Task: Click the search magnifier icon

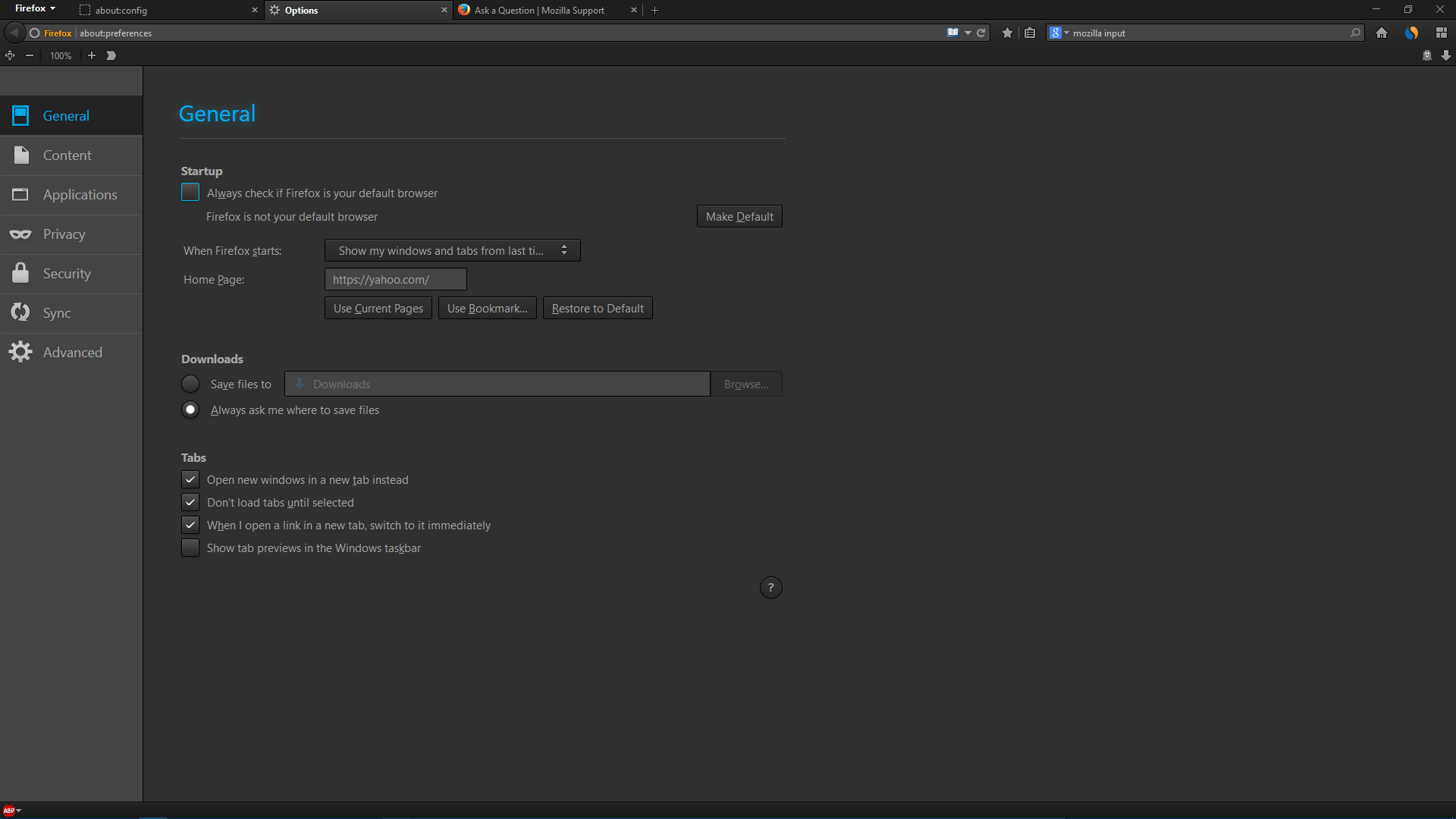Action: point(1355,33)
